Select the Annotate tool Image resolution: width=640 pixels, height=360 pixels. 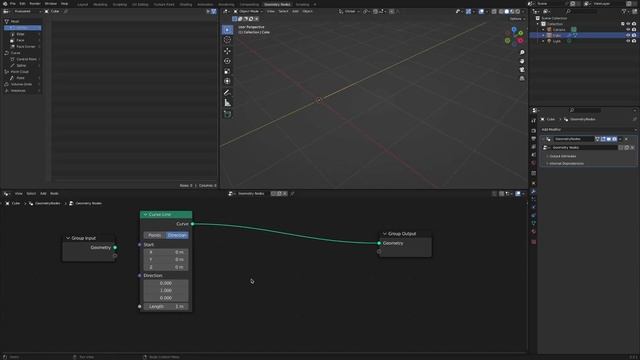[x=227, y=93]
